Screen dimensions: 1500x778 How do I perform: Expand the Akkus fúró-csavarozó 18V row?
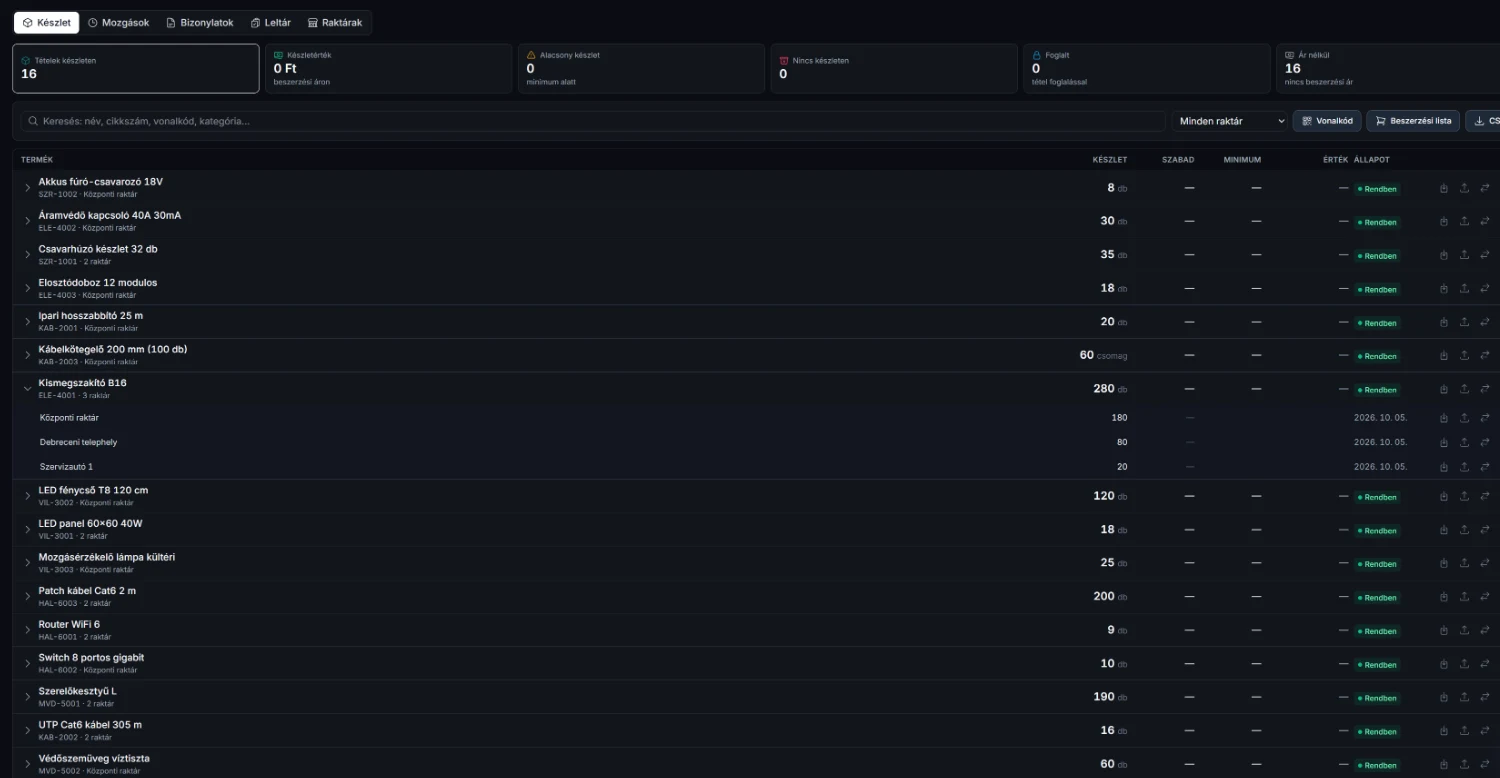click(x=28, y=188)
